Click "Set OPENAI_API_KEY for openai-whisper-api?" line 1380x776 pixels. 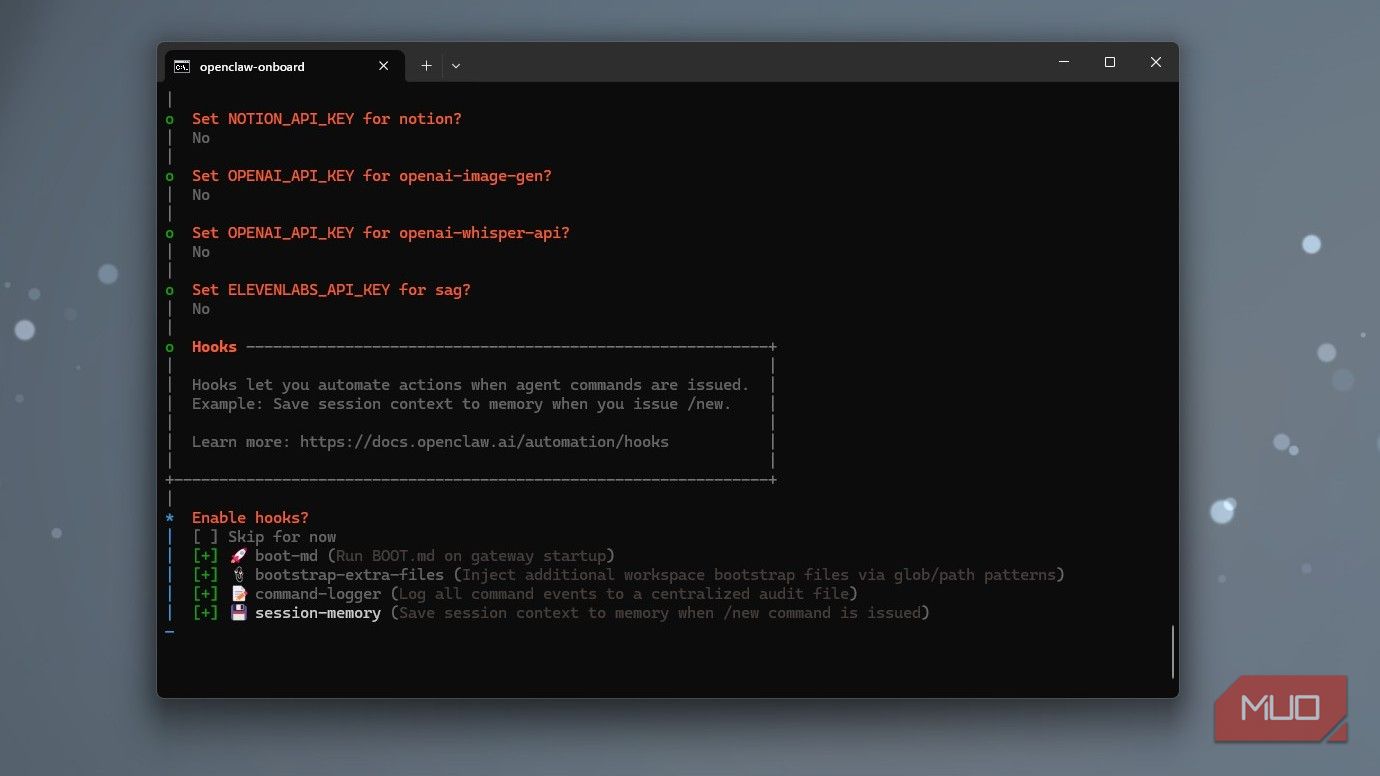coord(381,233)
